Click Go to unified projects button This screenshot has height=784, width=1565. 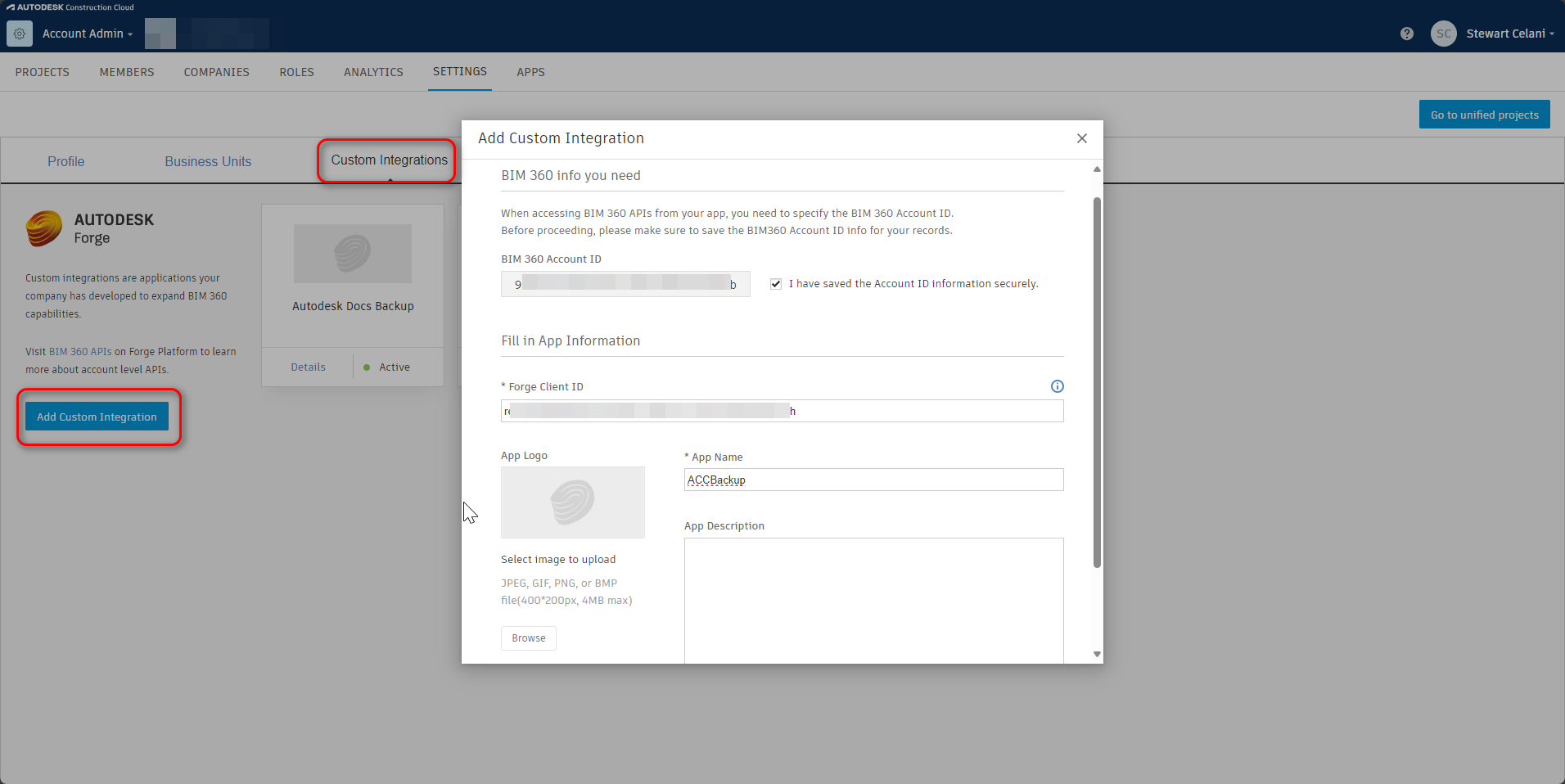click(x=1485, y=115)
